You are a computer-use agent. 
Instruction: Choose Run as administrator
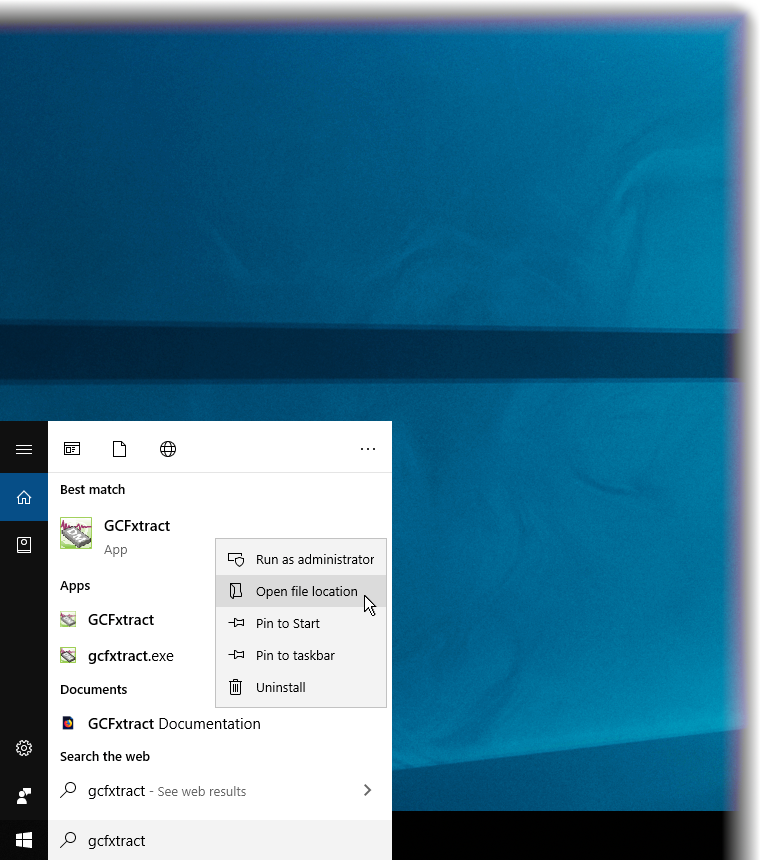pyautogui.click(x=301, y=559)
